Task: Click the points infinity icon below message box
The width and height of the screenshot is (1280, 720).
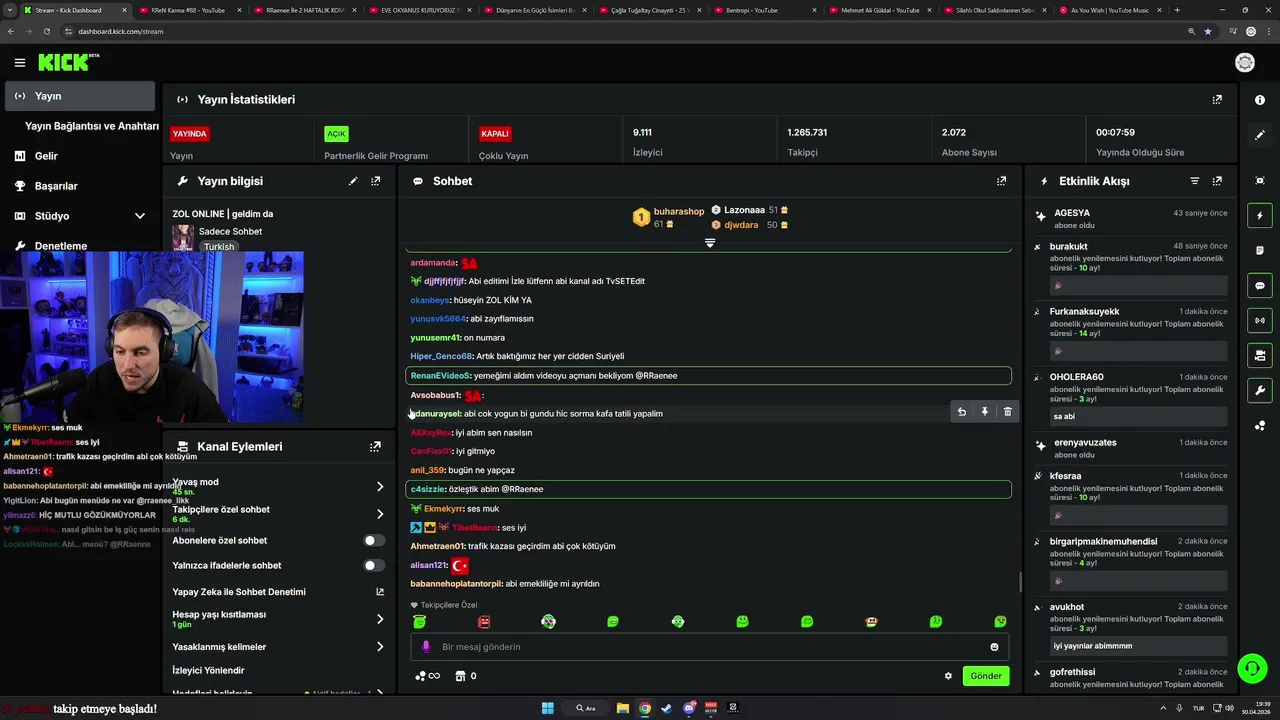Action: [x=427, y=676]
